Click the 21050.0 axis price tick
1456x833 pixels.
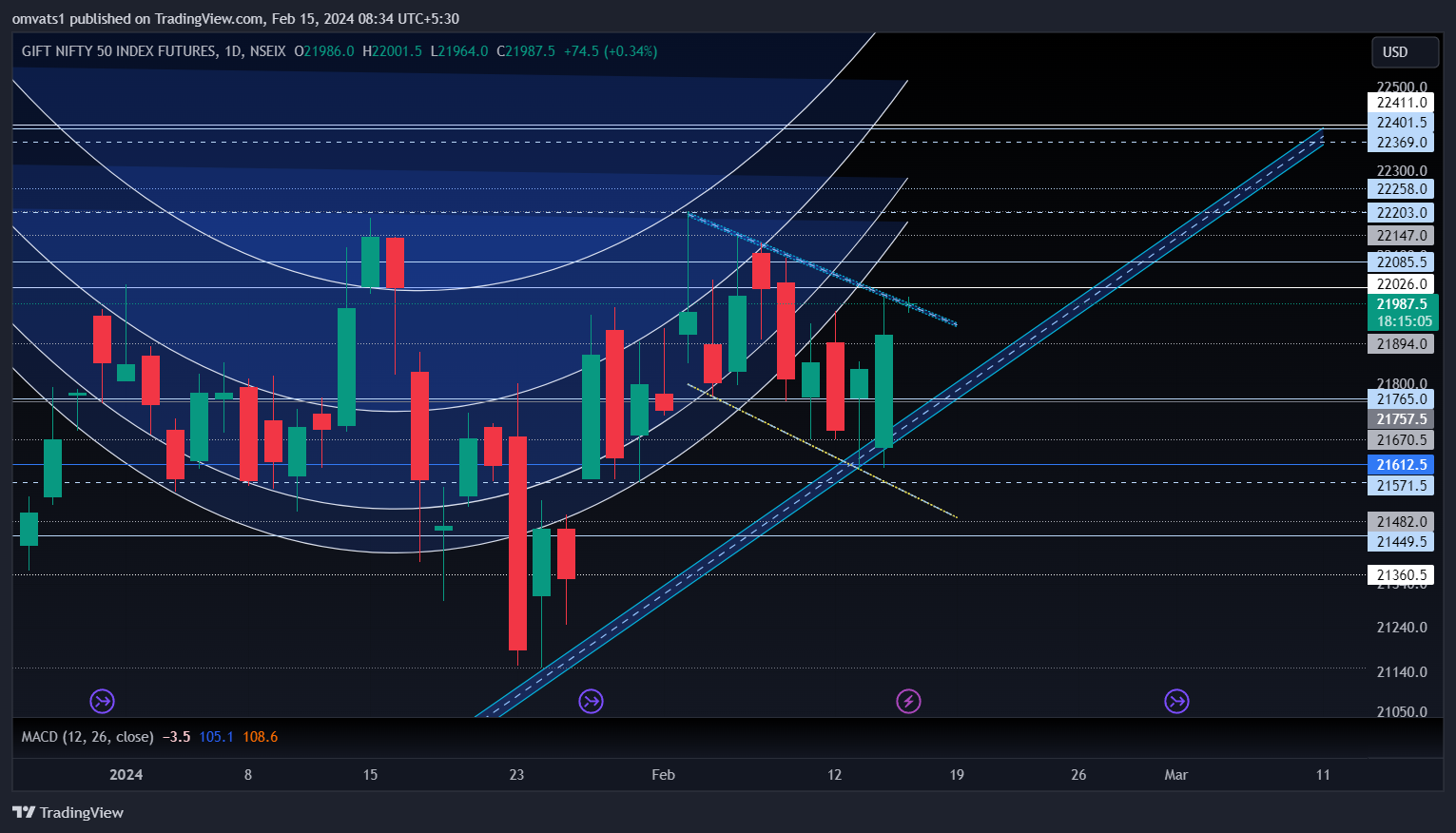(x=1402, y=712)
